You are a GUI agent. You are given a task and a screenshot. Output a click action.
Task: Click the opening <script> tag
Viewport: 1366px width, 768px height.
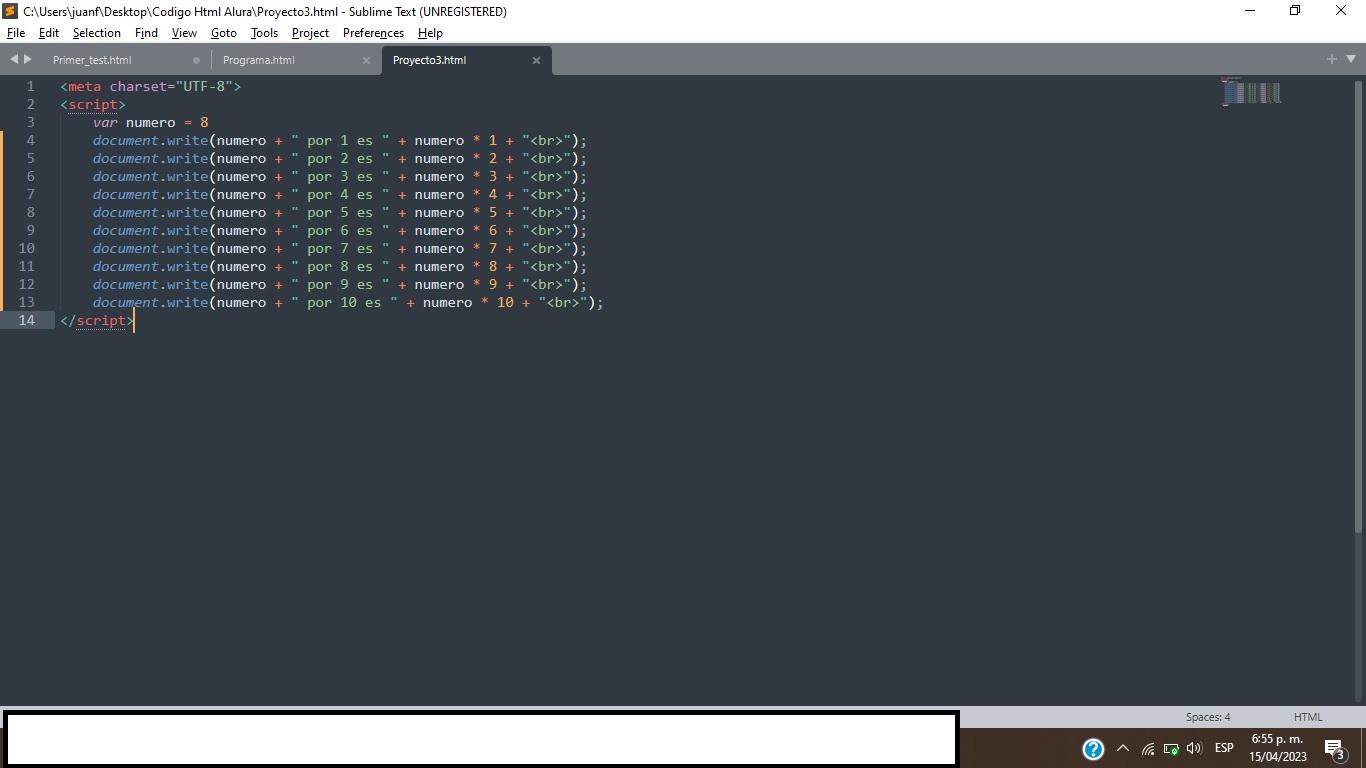93,104
